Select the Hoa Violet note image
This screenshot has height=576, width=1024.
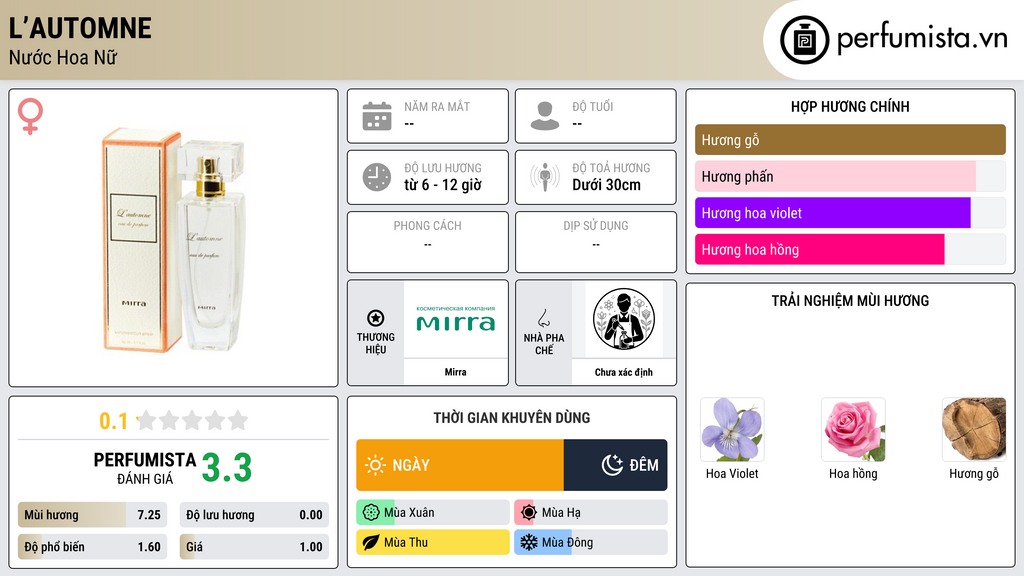click(732, 430)
